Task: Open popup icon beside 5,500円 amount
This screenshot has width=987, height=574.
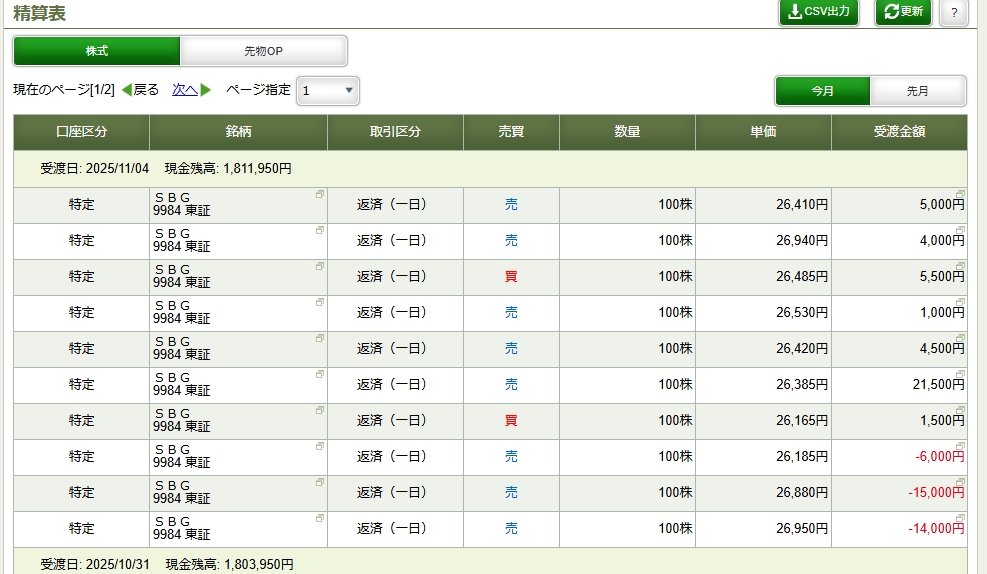Action: point(960,266)
